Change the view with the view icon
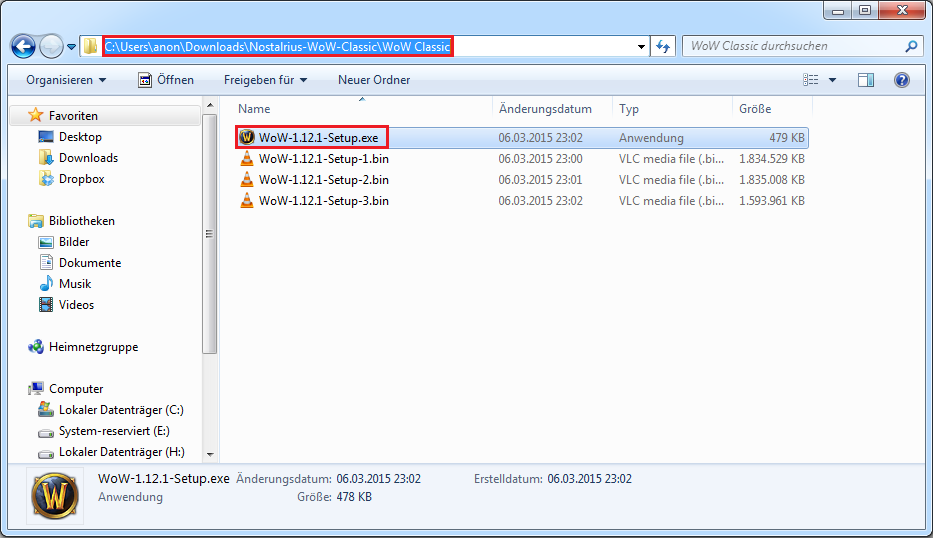Image resolution: width=933 pixels, height=538 pixels. [x=810, y=80]
